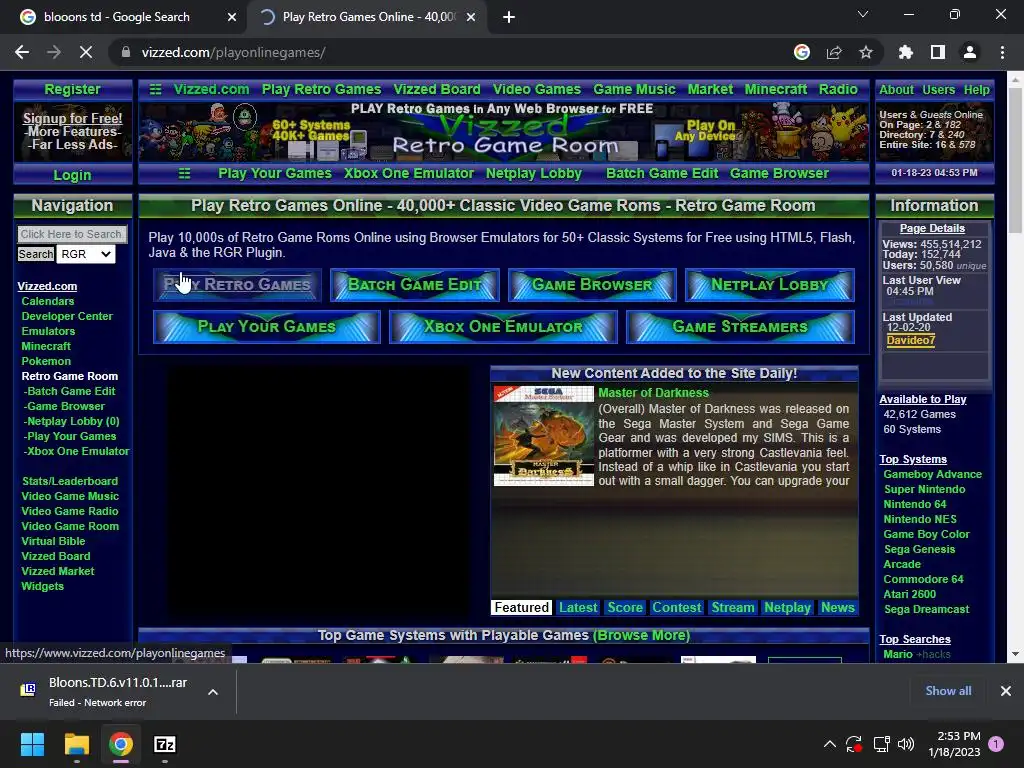The image size is (1024, 768).
Task: Select the Contest content tab
Action: [x=677, y=608]
